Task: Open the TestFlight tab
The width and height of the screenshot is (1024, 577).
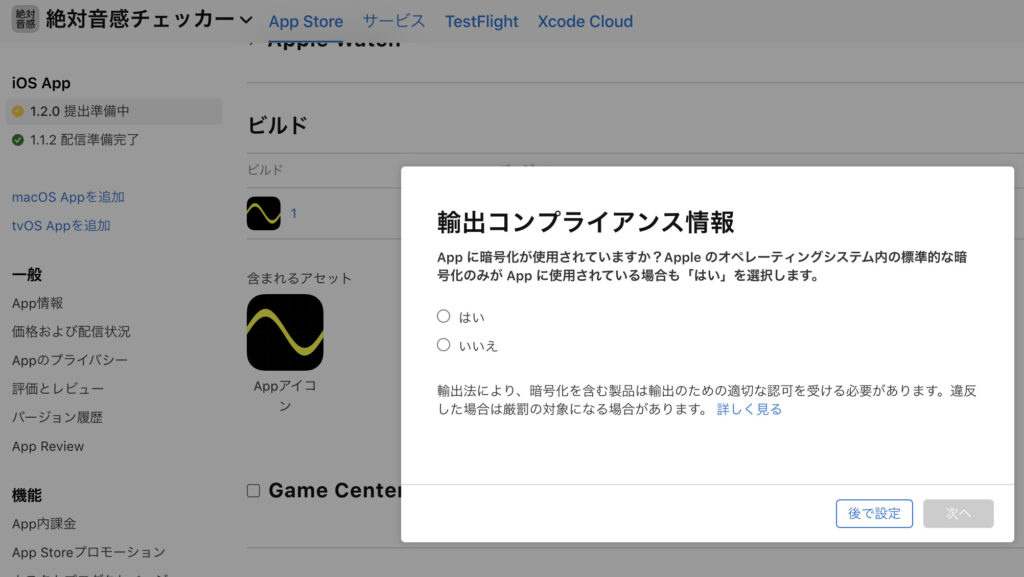Action: (x=481, y=22)
